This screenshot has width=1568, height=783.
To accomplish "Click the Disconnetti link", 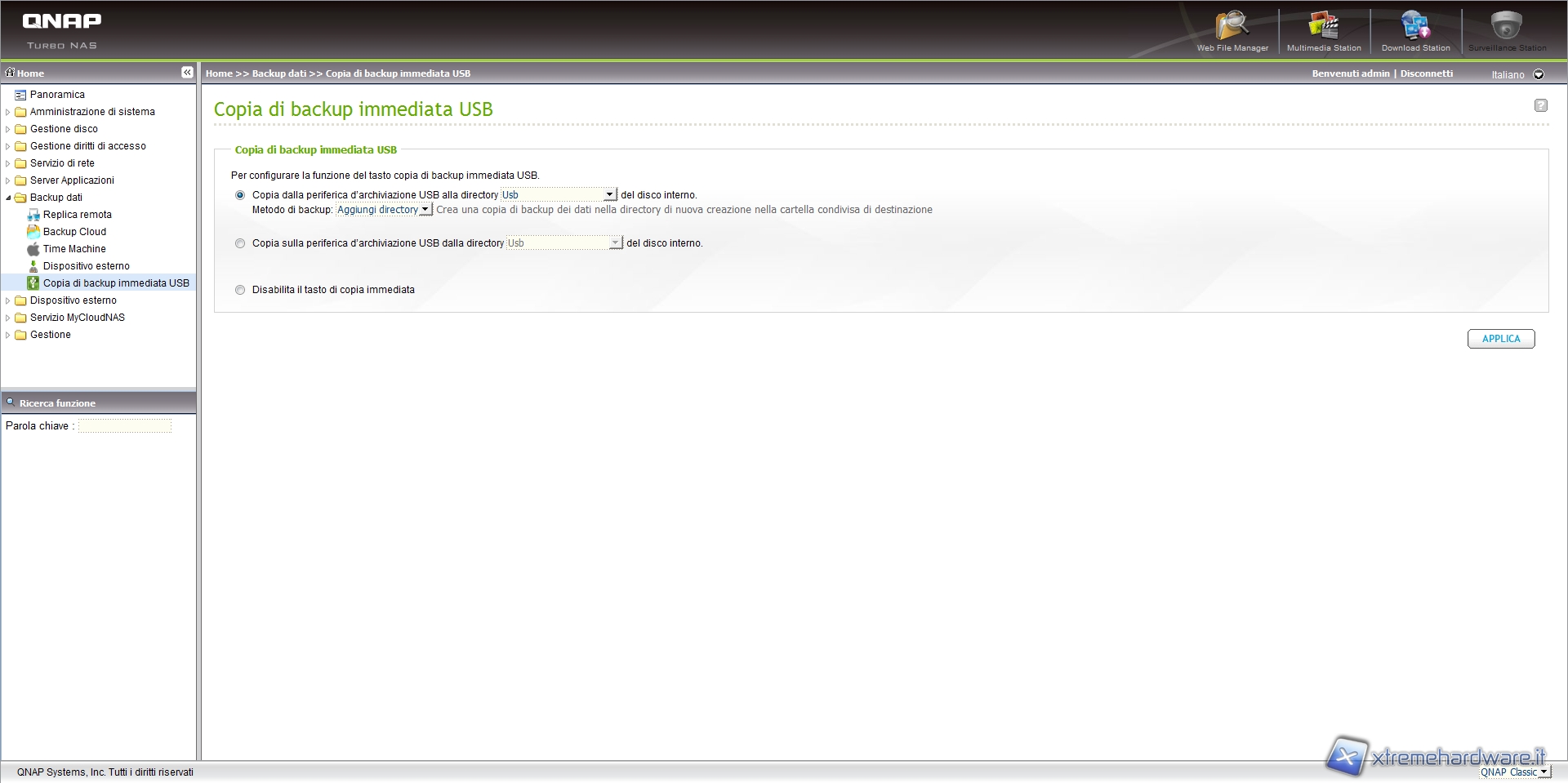I will [x=1426, y=73].
